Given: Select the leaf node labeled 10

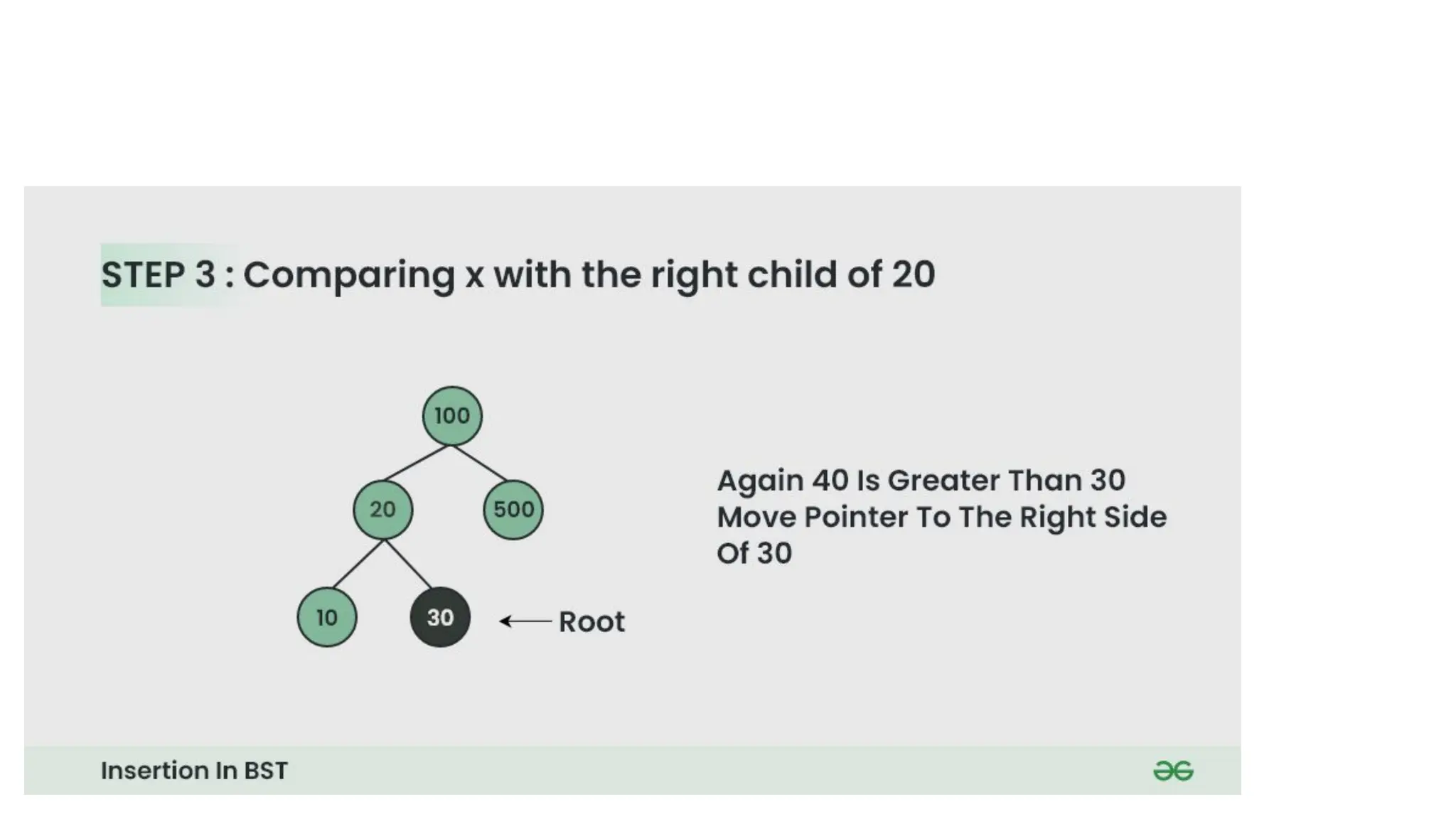Looking at the screenshot, I should (x=327, y=617).
